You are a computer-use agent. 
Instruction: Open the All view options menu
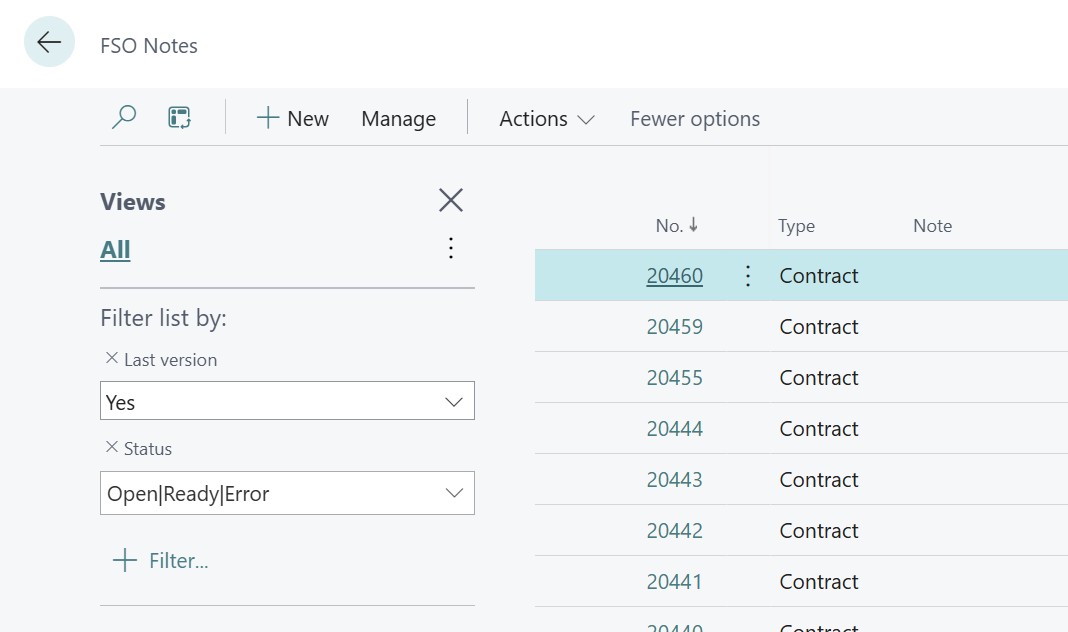tap(451, 248)
